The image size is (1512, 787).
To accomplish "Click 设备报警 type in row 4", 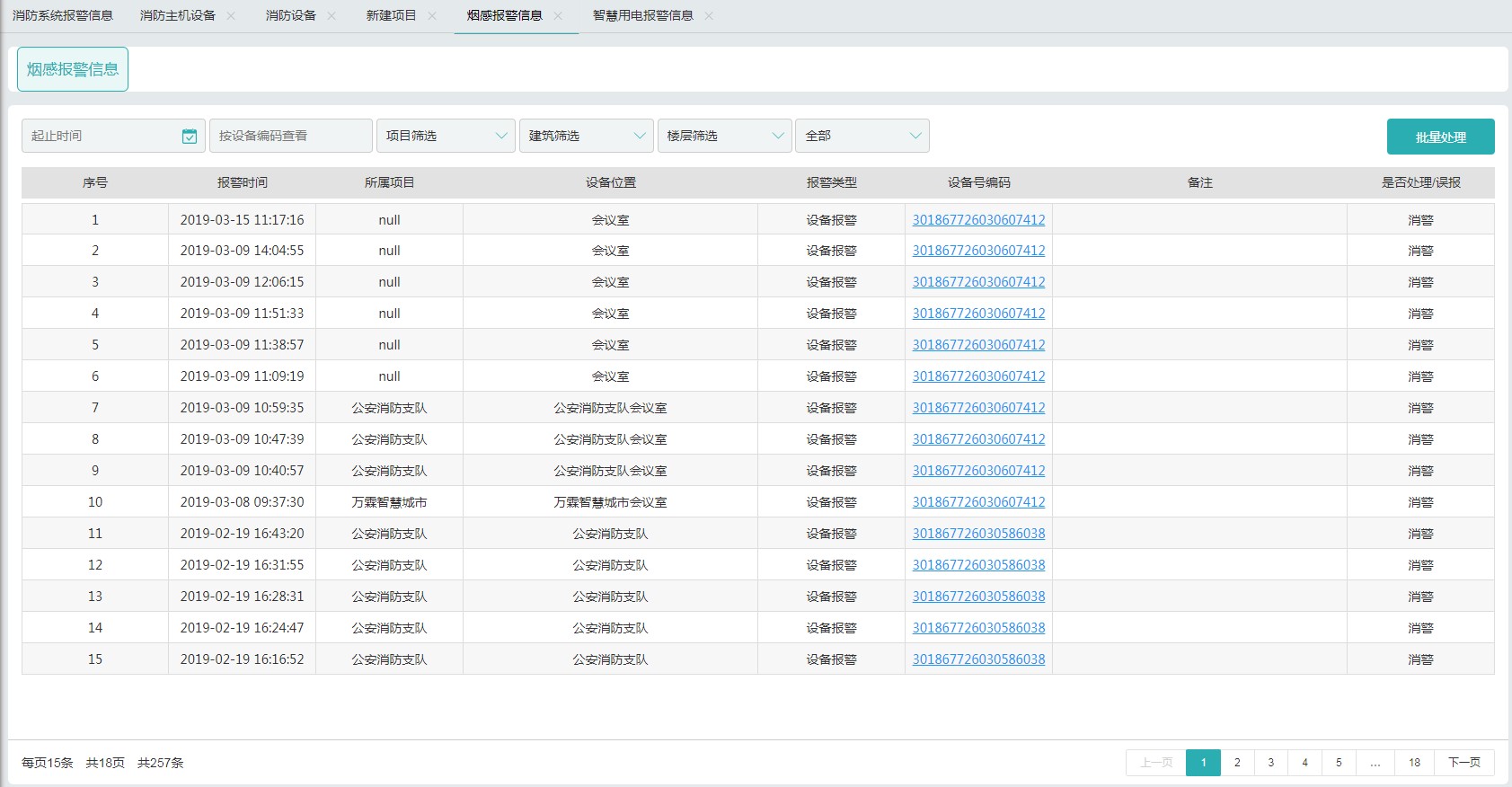I will click(x=831, y=314).
